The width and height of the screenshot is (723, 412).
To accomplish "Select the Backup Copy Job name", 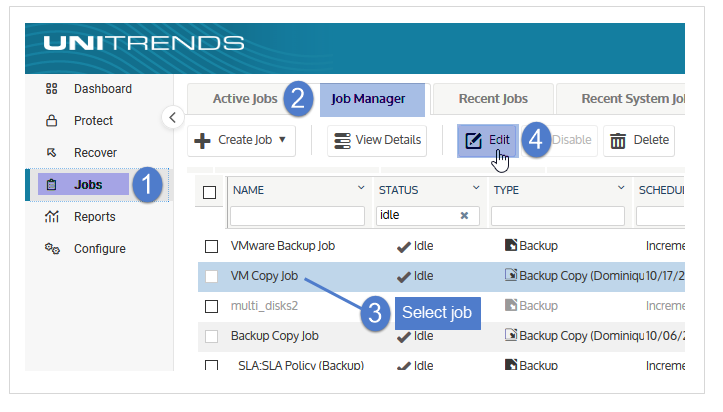I will [x=274, y=336].
